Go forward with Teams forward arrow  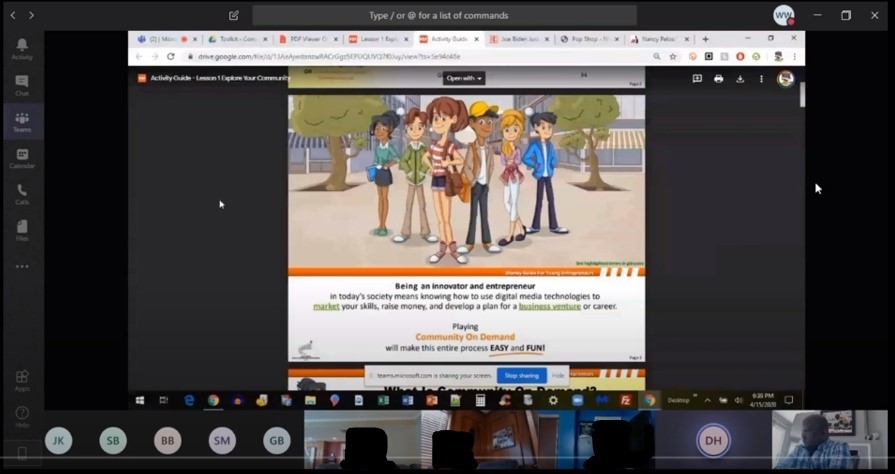click(x=31, y=15)
